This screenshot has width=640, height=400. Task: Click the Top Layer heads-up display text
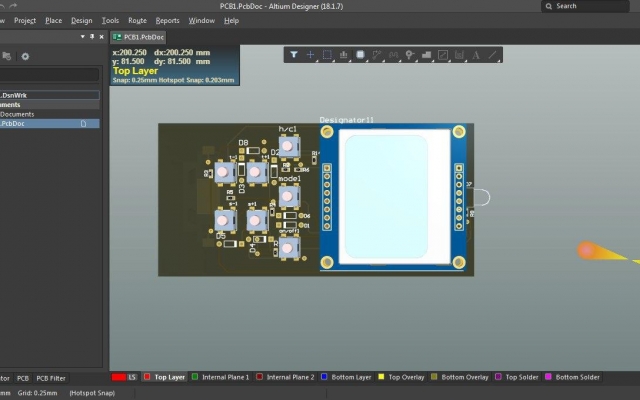pos(135,71)
